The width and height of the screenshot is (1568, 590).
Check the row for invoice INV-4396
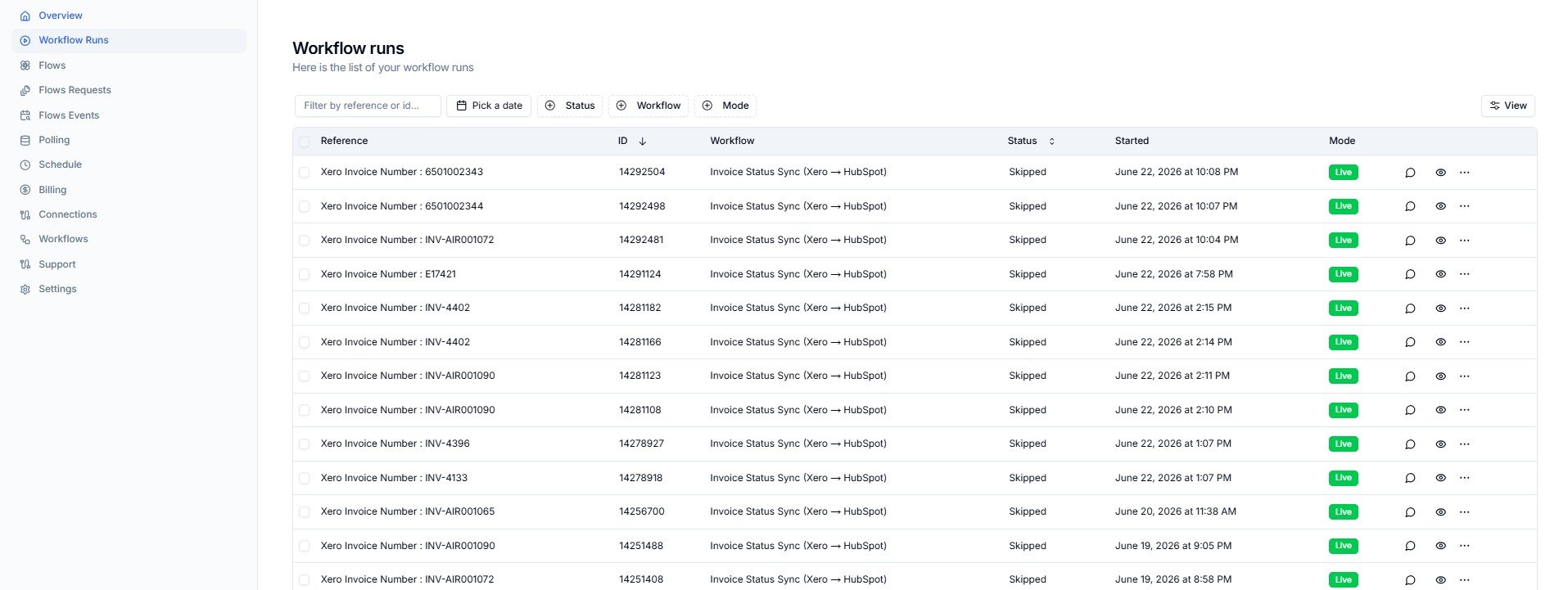[305, 444]
